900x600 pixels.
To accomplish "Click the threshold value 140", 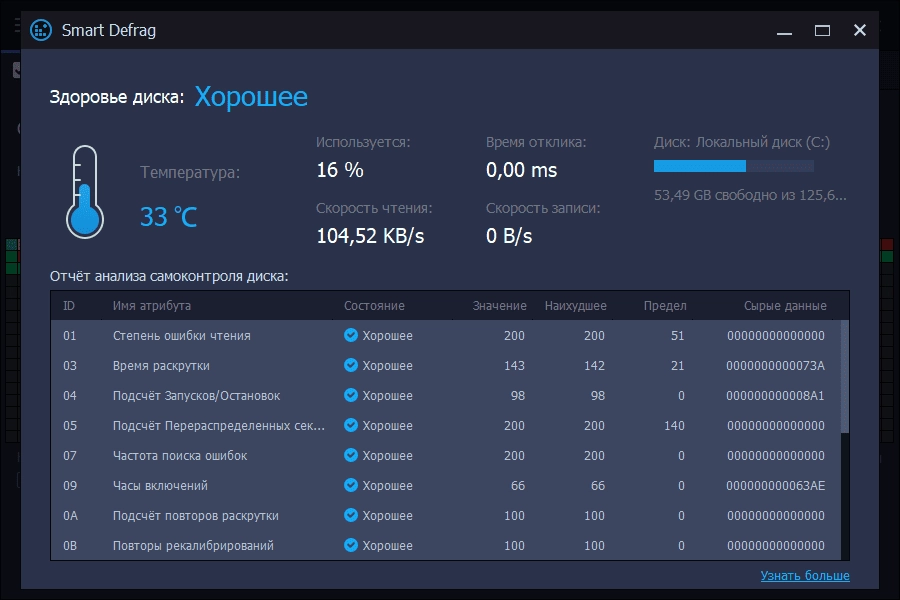I will tap(674, 425).
